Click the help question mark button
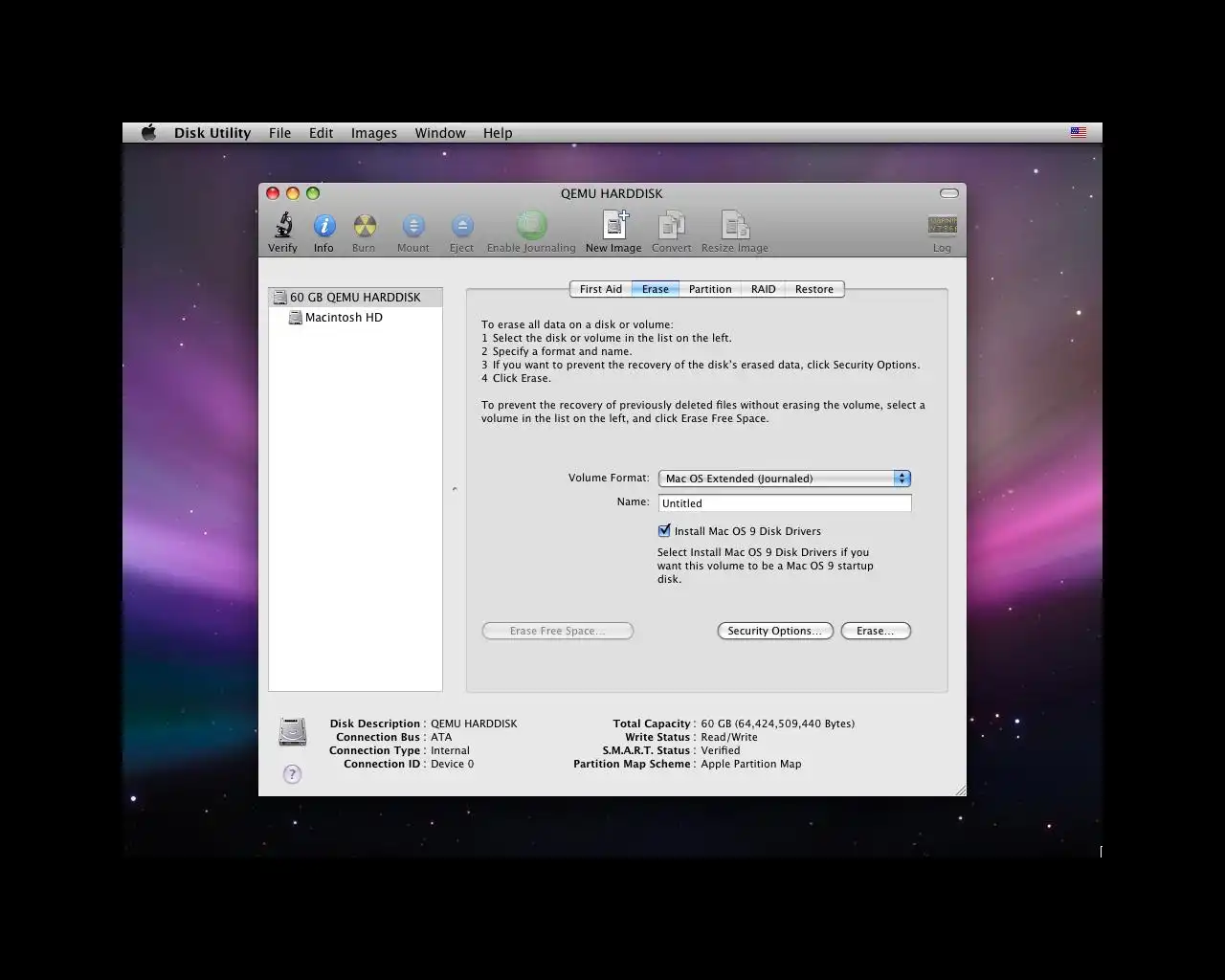 293,774
